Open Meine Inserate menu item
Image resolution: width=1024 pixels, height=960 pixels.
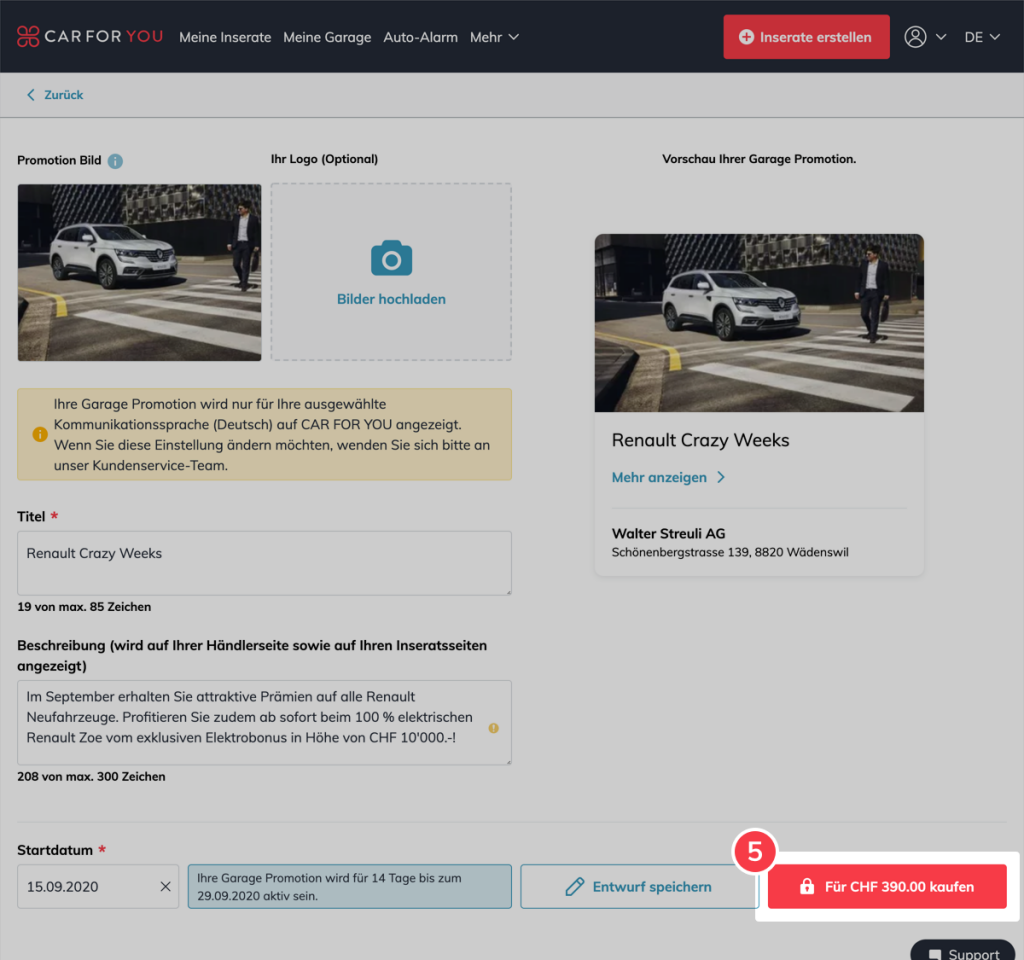point(225,37)
